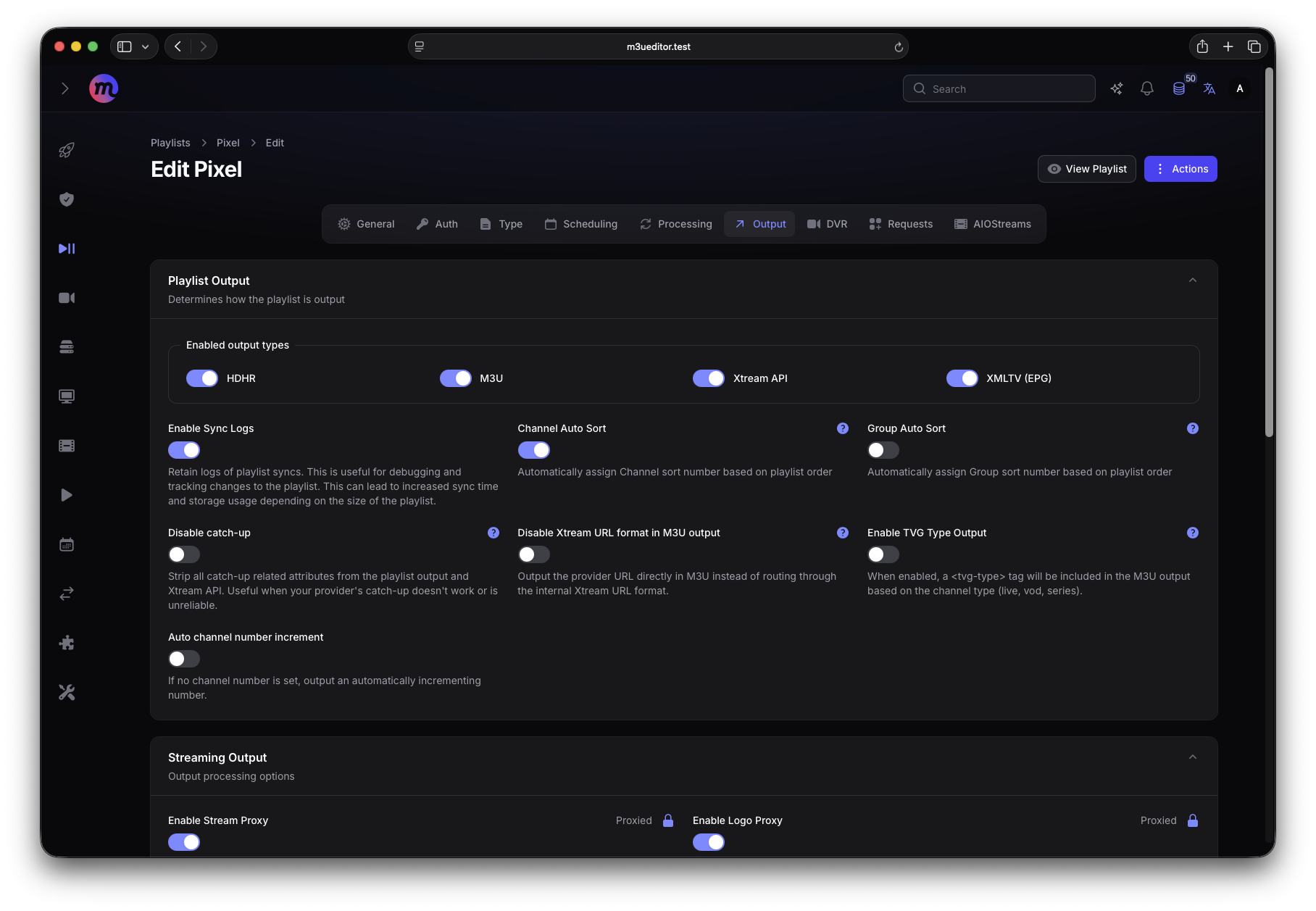Open the swap arrows sidebar icon
This screenshot has width=1316, height=911.
(67, 594)
